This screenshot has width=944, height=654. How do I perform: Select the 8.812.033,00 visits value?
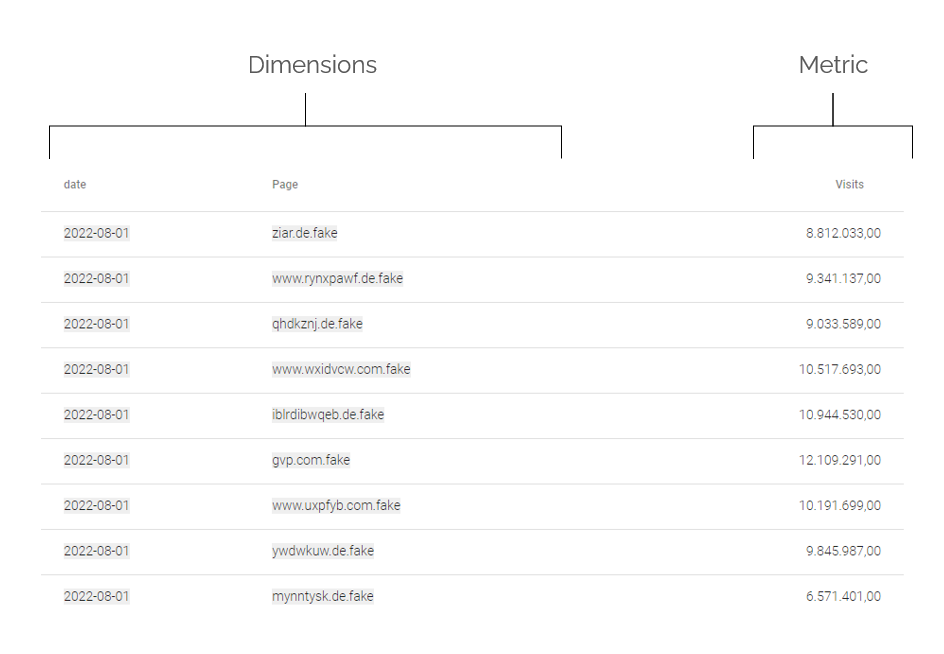pos(843,233)
